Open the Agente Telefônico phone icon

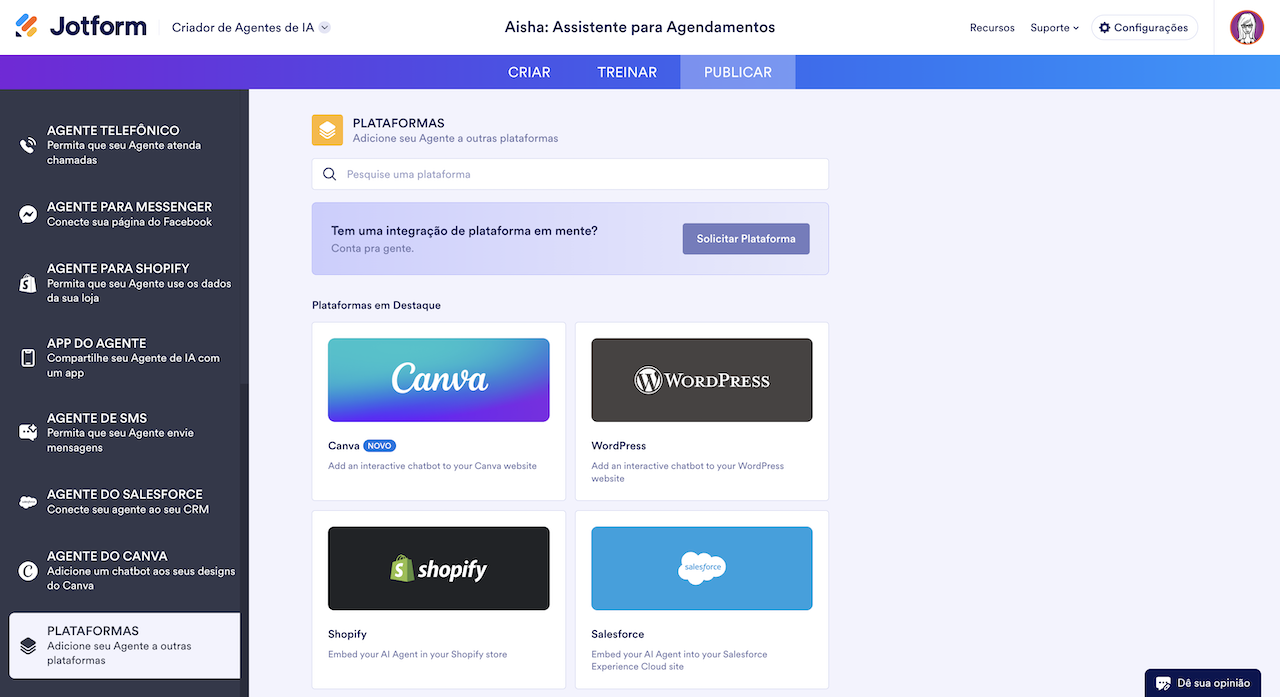(x=28, y=145)
